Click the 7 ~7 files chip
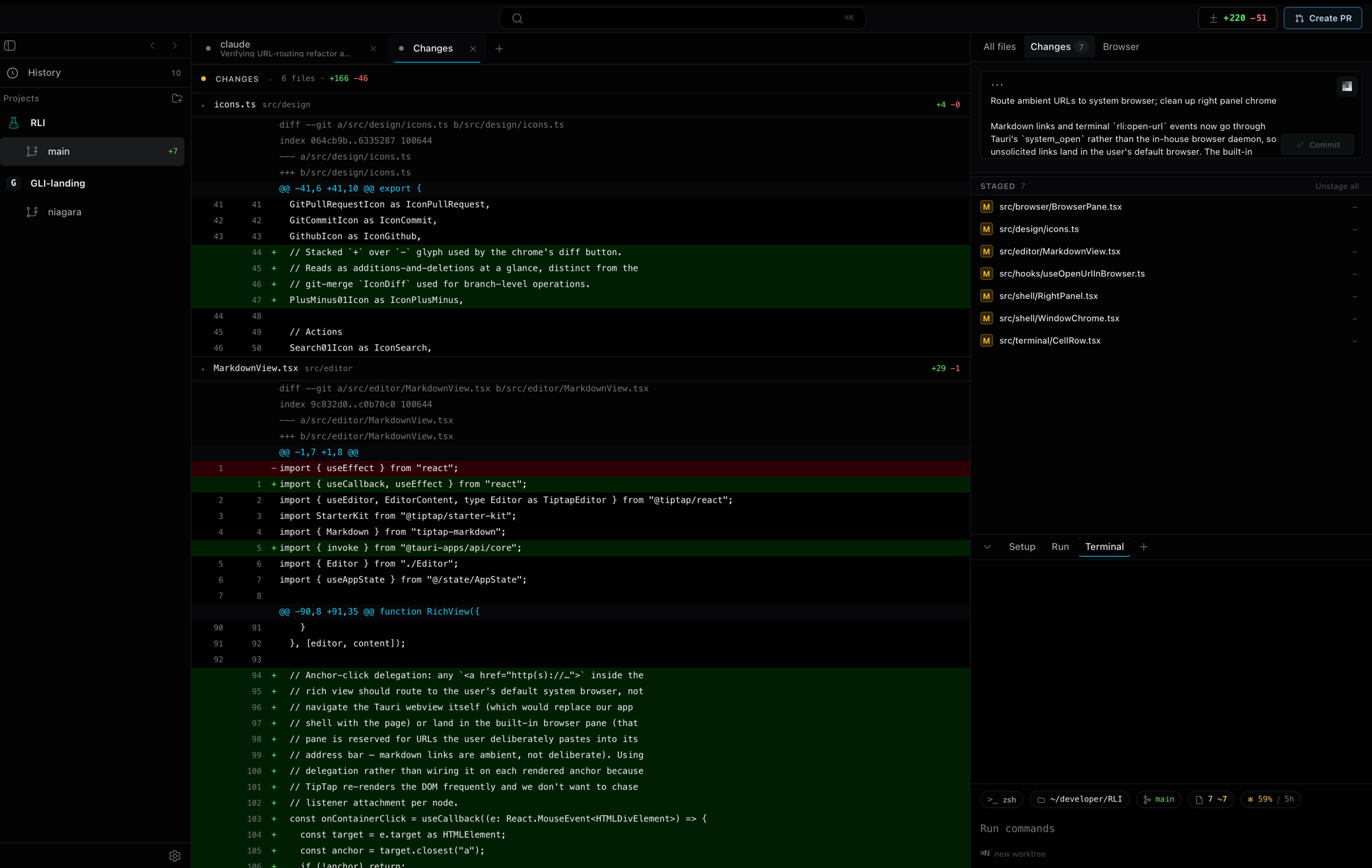This screenshot has height=868, width=1372. (x=1211, y=799)
